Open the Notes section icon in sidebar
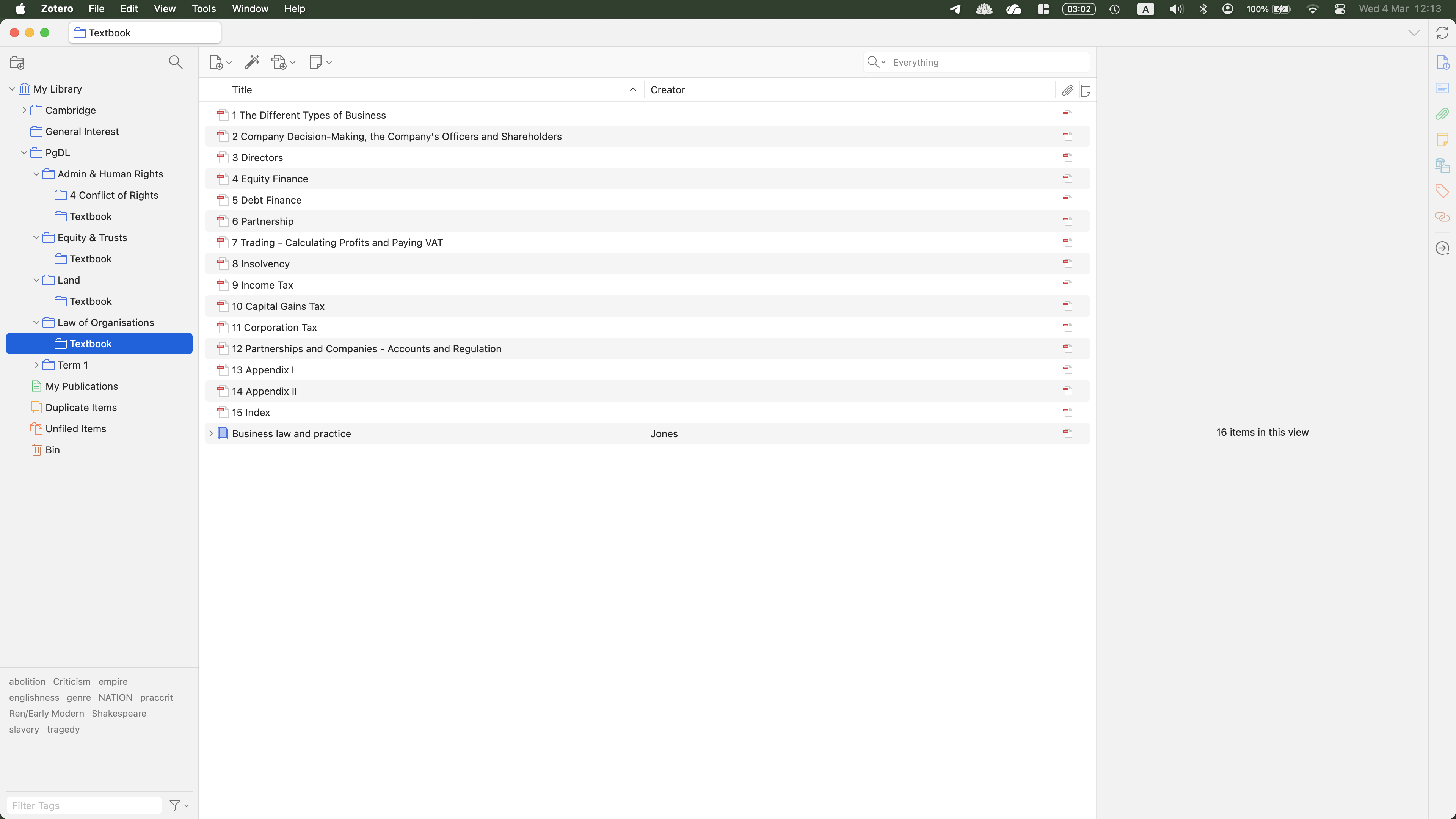This screenshot has height=819, width=1456. (1442, 140)
